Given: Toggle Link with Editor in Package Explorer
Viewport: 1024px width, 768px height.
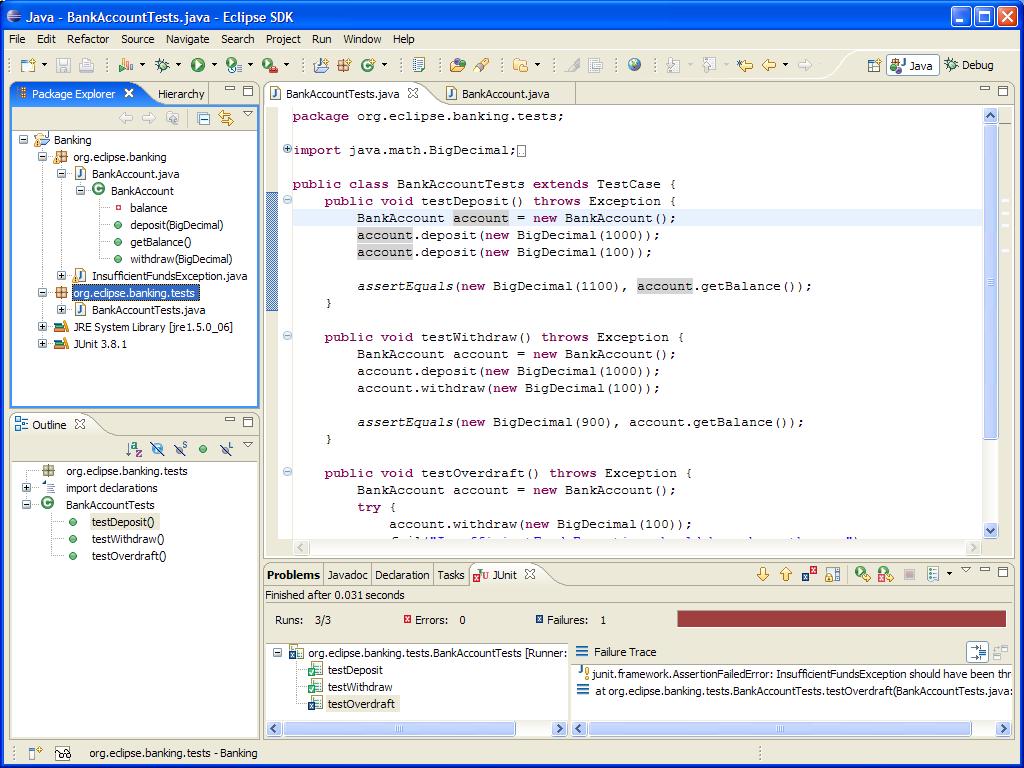Looking at the screenshot, I should [x=226, y=118].
